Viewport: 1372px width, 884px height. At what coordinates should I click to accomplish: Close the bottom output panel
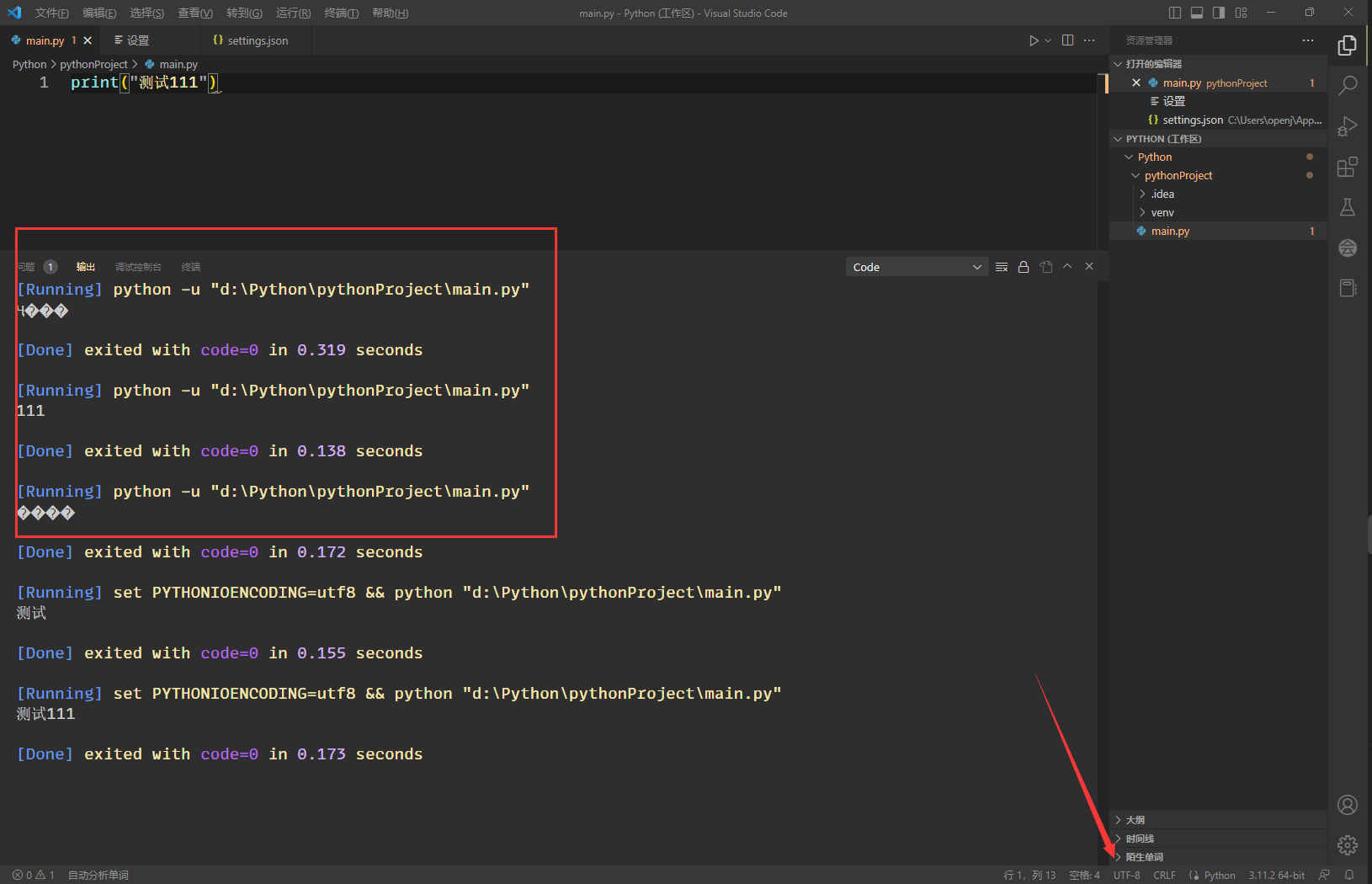(1089, 266)
